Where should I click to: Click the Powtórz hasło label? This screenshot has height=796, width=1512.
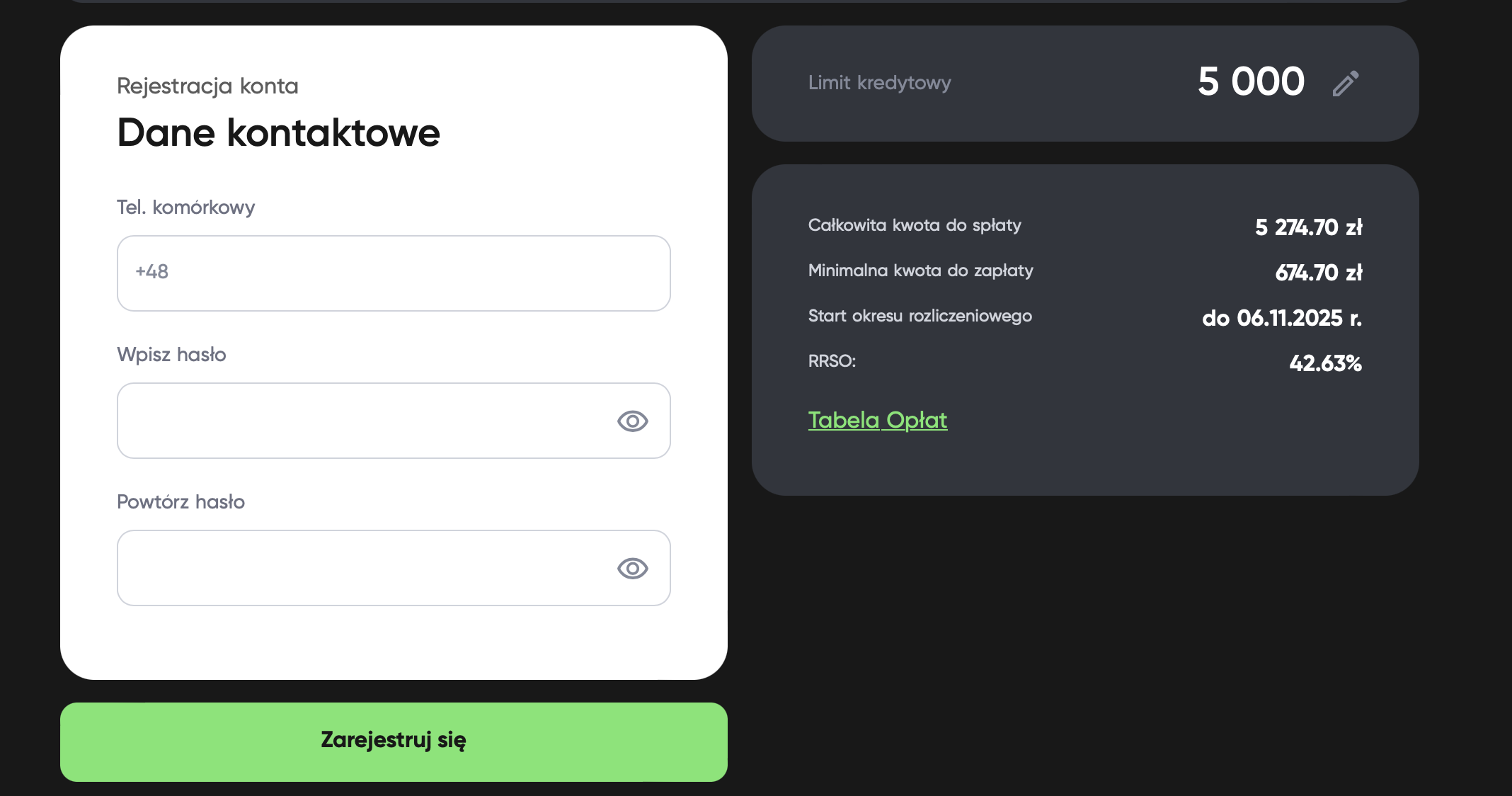tap(181, 502)
